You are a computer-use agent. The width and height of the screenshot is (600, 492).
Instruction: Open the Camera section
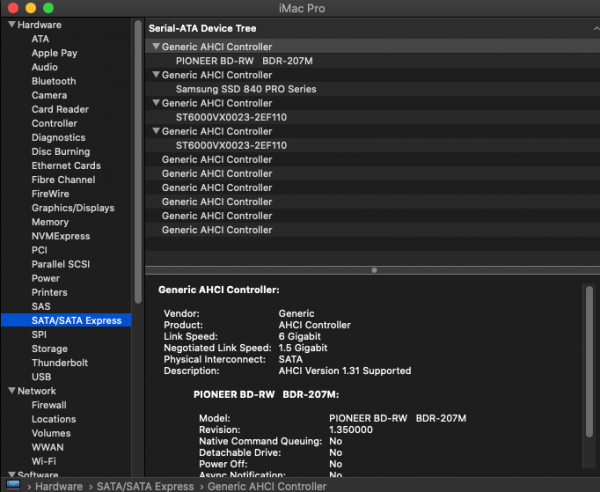pyautogui.click(x=49, y=95)
